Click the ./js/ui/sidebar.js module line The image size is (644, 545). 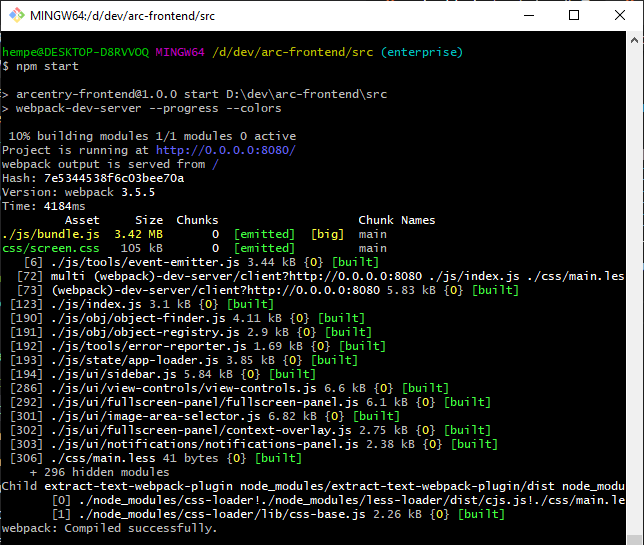pyautogui.click(x=163, y=374)
